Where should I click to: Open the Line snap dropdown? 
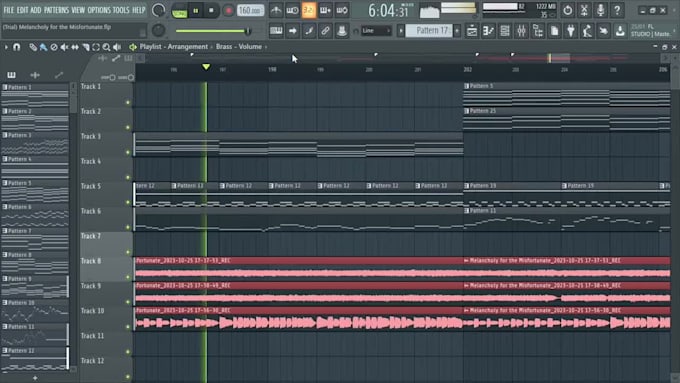tap(376, 31)
